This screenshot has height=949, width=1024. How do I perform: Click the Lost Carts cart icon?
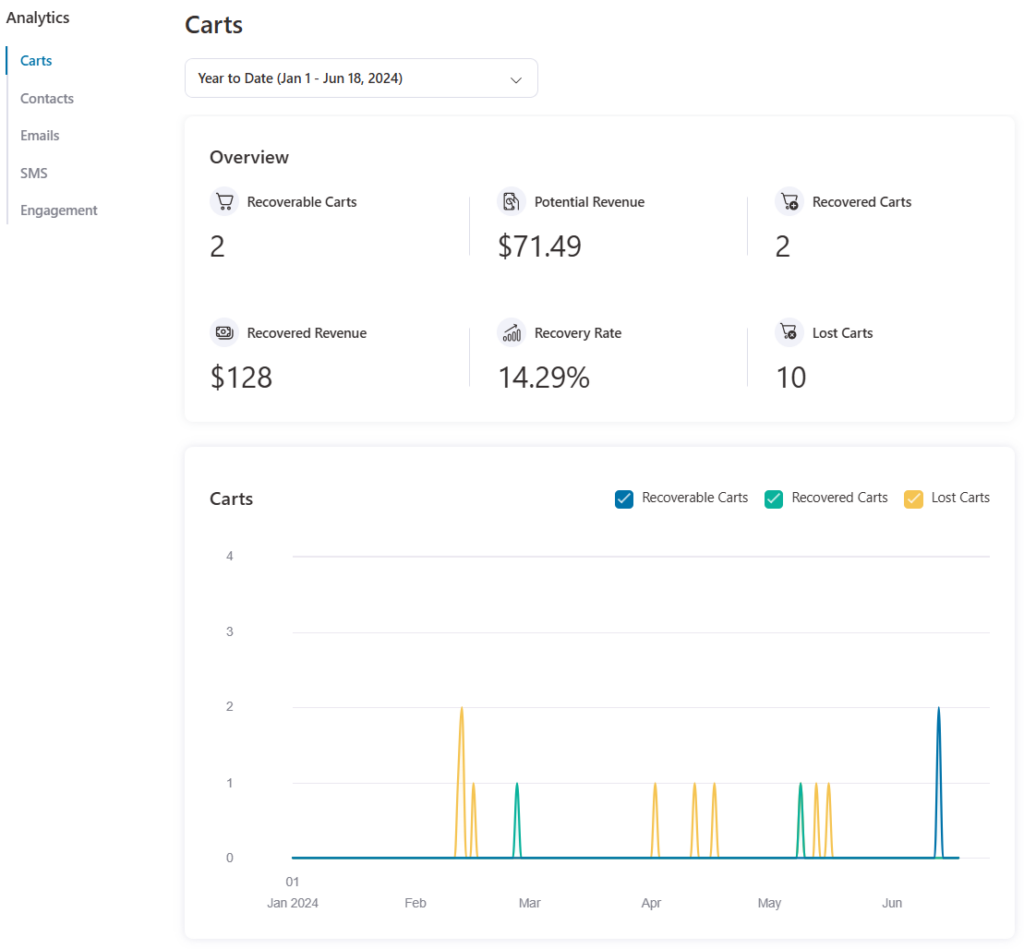point(789,332)
